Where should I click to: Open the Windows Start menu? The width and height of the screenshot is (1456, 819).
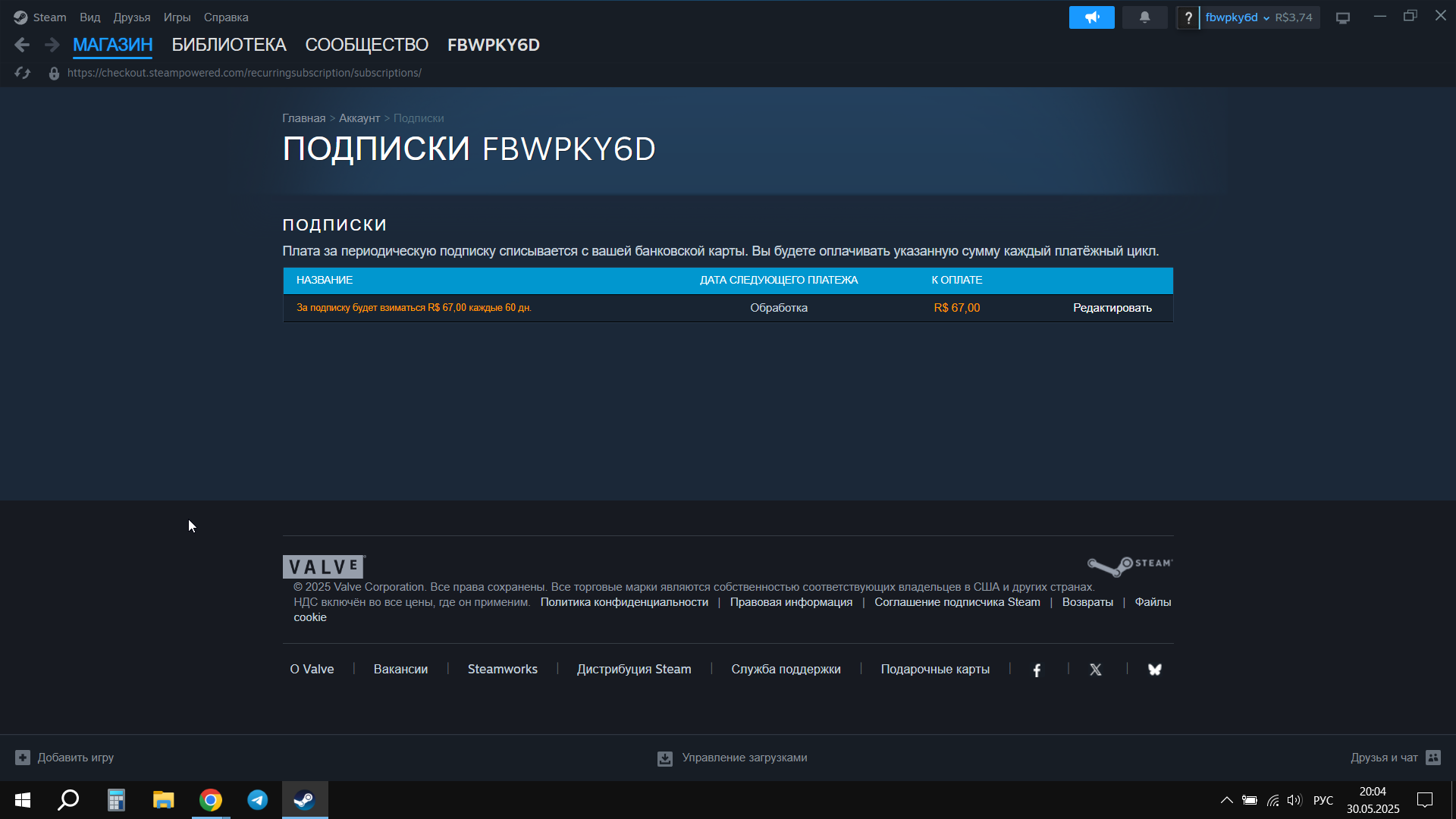click(23, 800)
